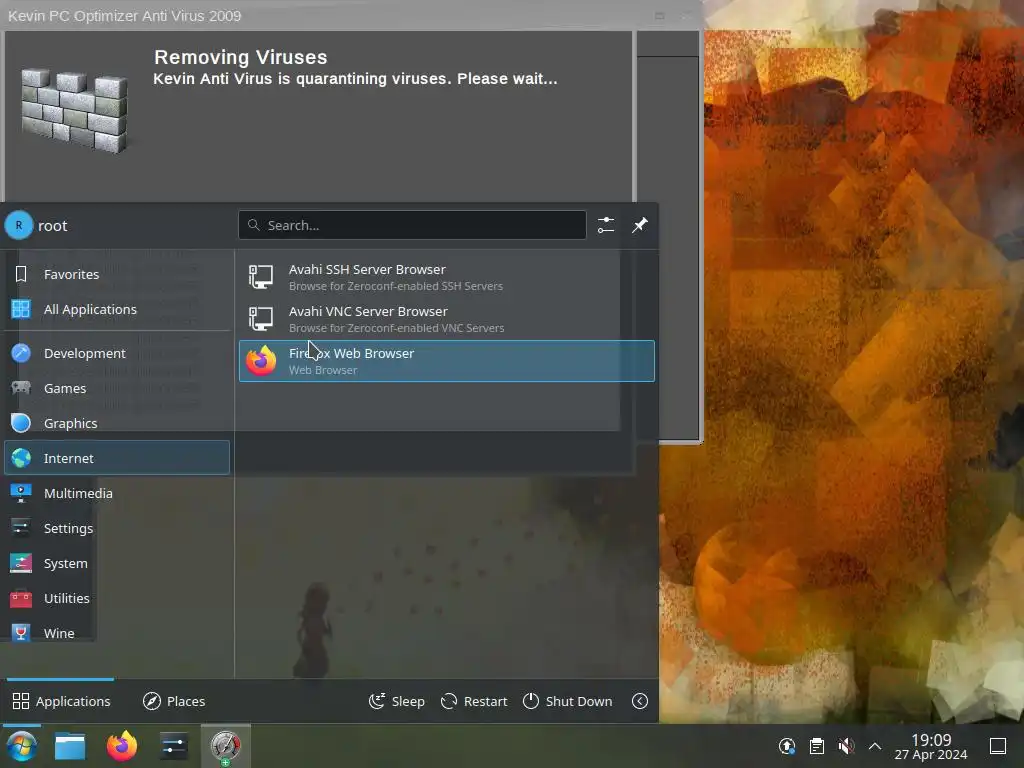Switch to the Applications tab
Image resolution: width=1024 pixels, height=768 pixels.
click(61, 701)
